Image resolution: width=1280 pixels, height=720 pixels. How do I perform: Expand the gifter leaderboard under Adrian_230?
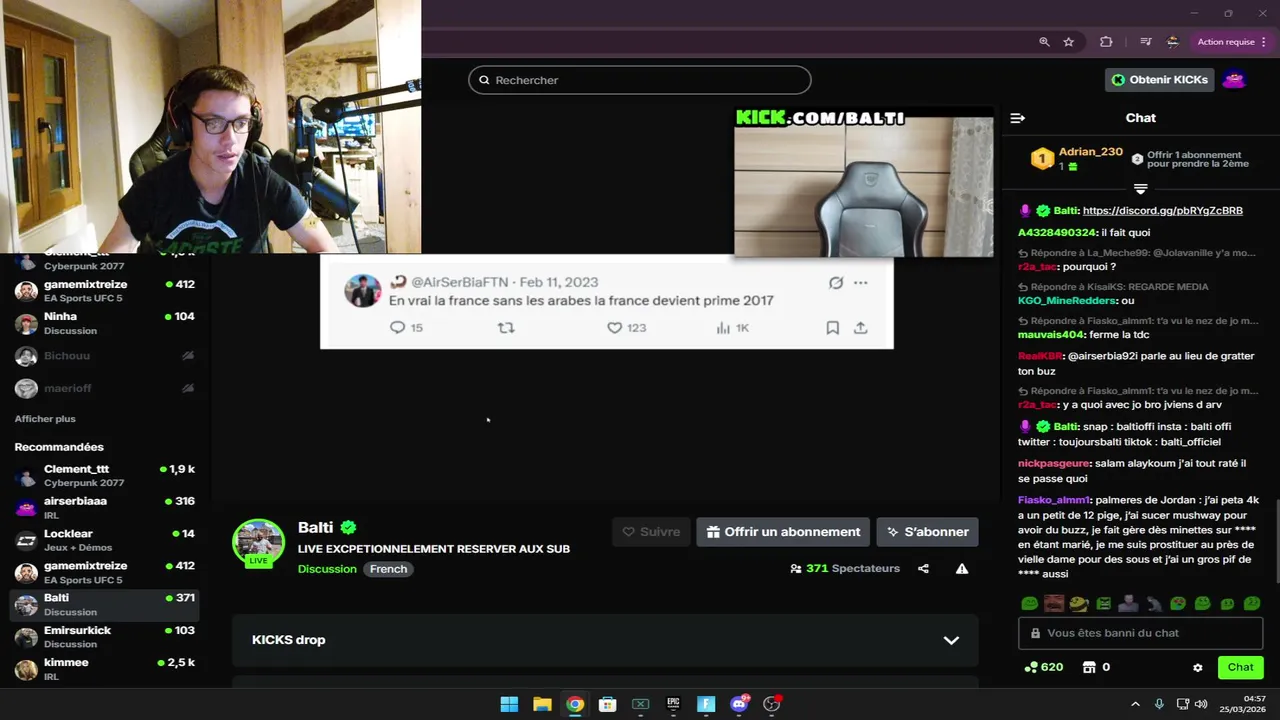pyautogui.click(x=1140, y=189)
